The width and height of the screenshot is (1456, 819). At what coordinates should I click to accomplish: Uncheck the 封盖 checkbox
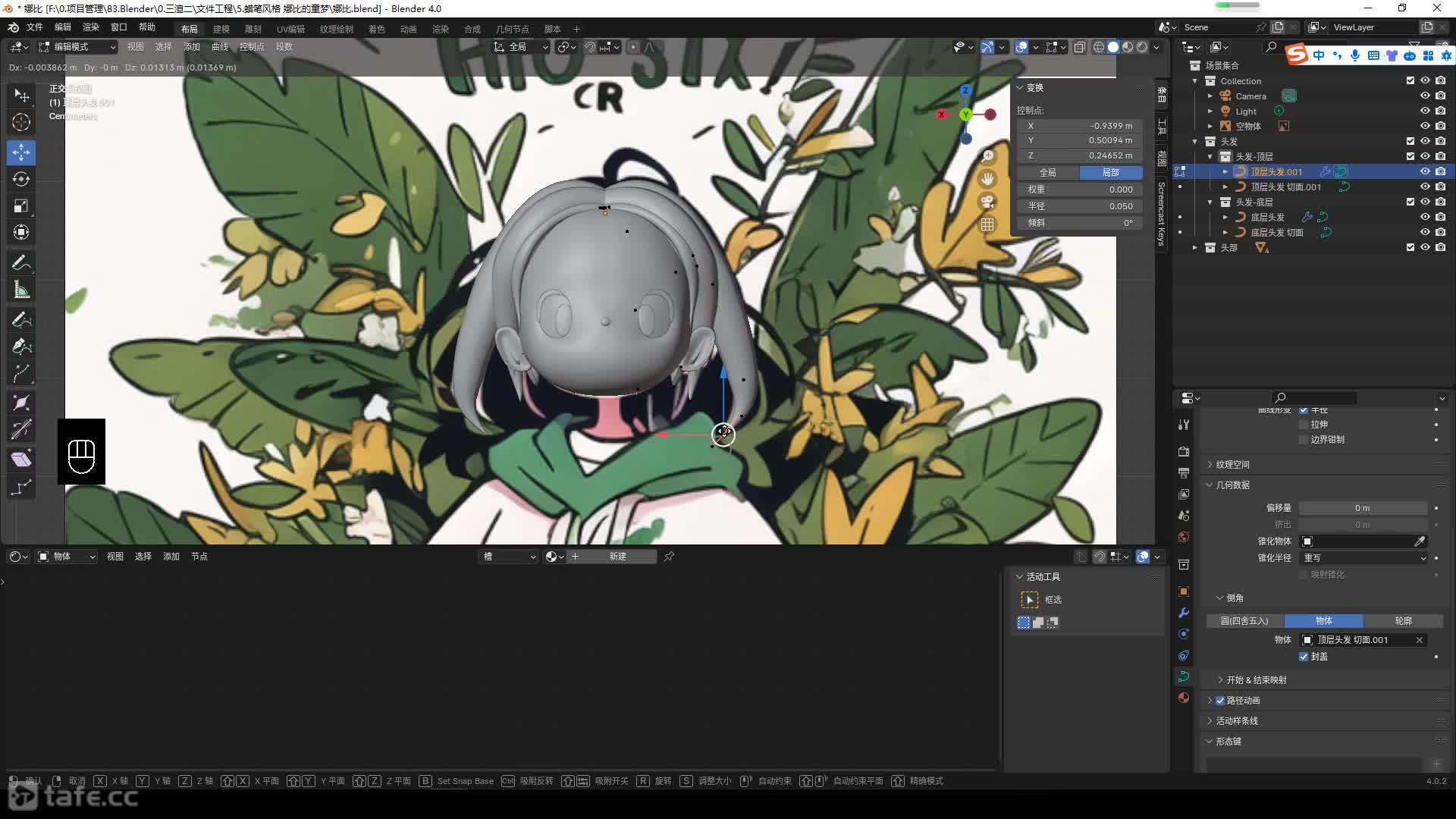(x=1304, y=657)
